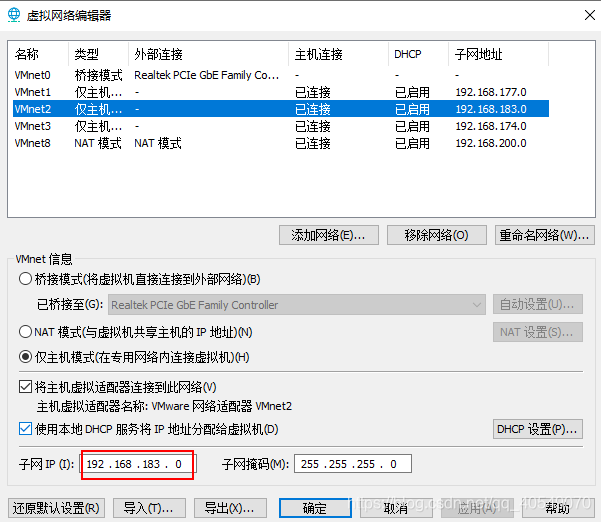Select the VMnet8 row
Viewport: 601px width, 522px height.
[x=281, y=143]
